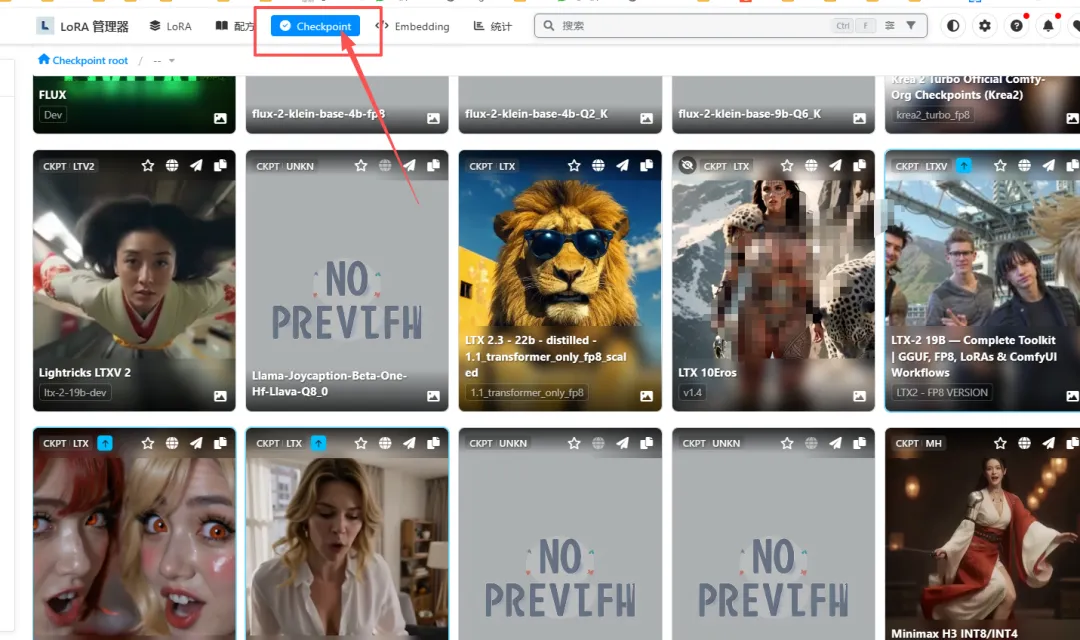1080x640 pixels.
Task: Click globe icon on LTX-2 19B Complete Toolkit card
Action: pyautogui.click(x=1024, y=165)
